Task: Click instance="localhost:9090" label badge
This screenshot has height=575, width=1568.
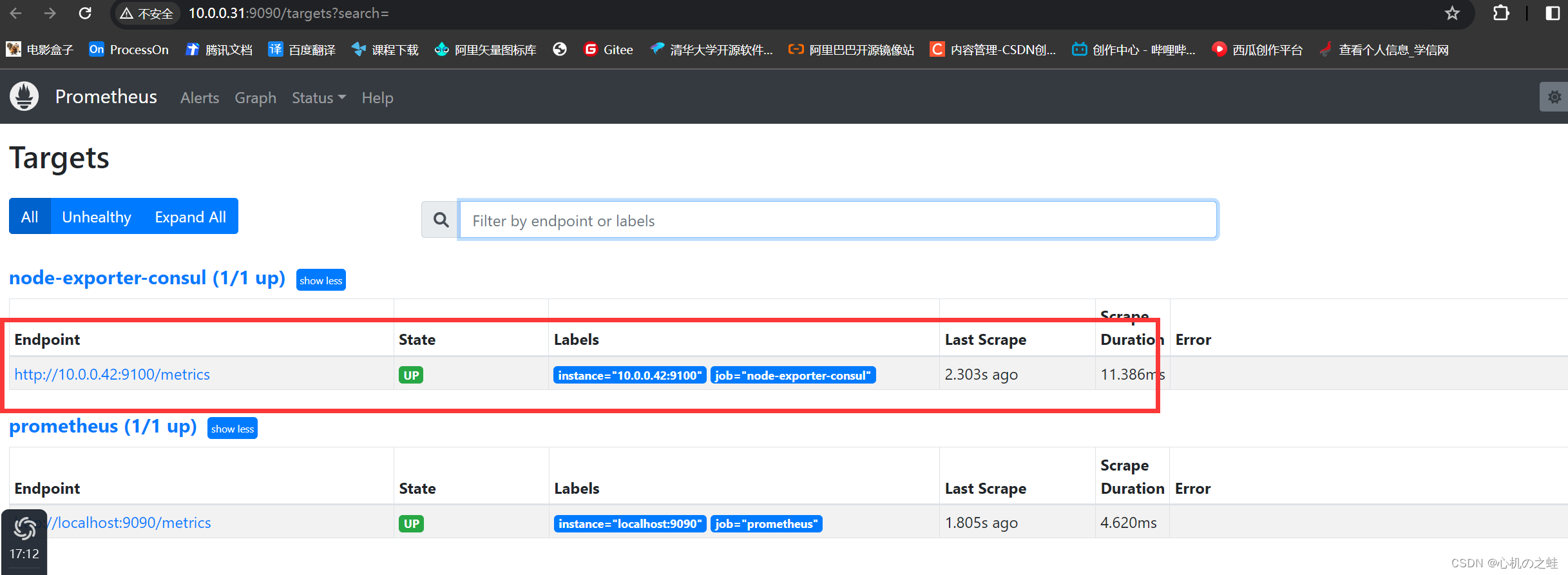Action: point(630,523)
